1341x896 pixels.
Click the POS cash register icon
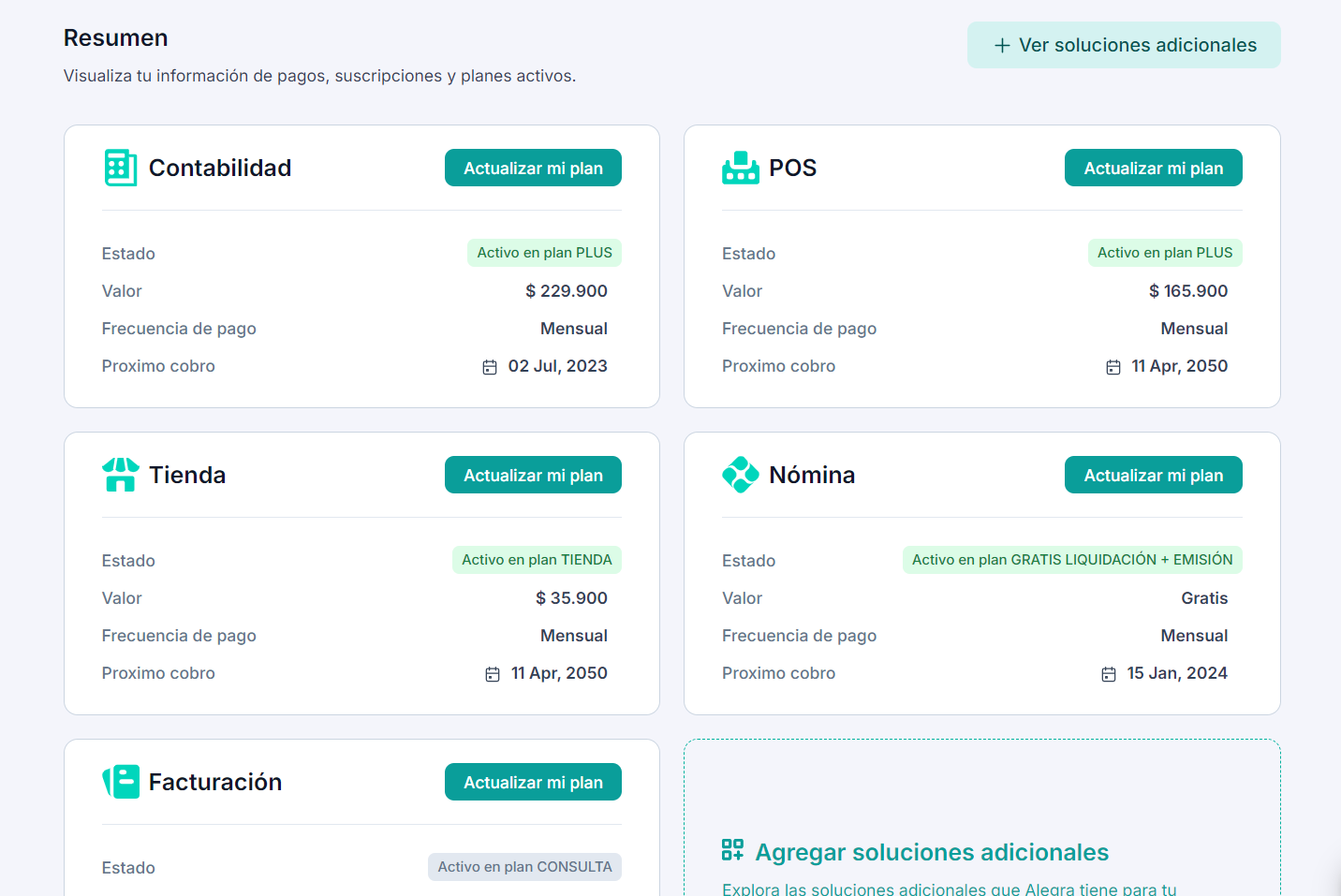741,168
